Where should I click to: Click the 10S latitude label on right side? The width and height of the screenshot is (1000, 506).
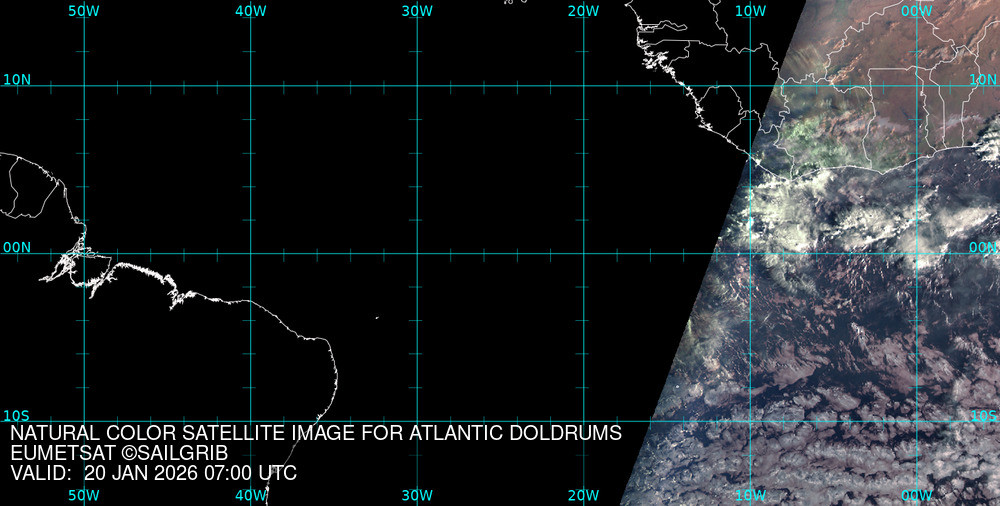click(983, 416)
